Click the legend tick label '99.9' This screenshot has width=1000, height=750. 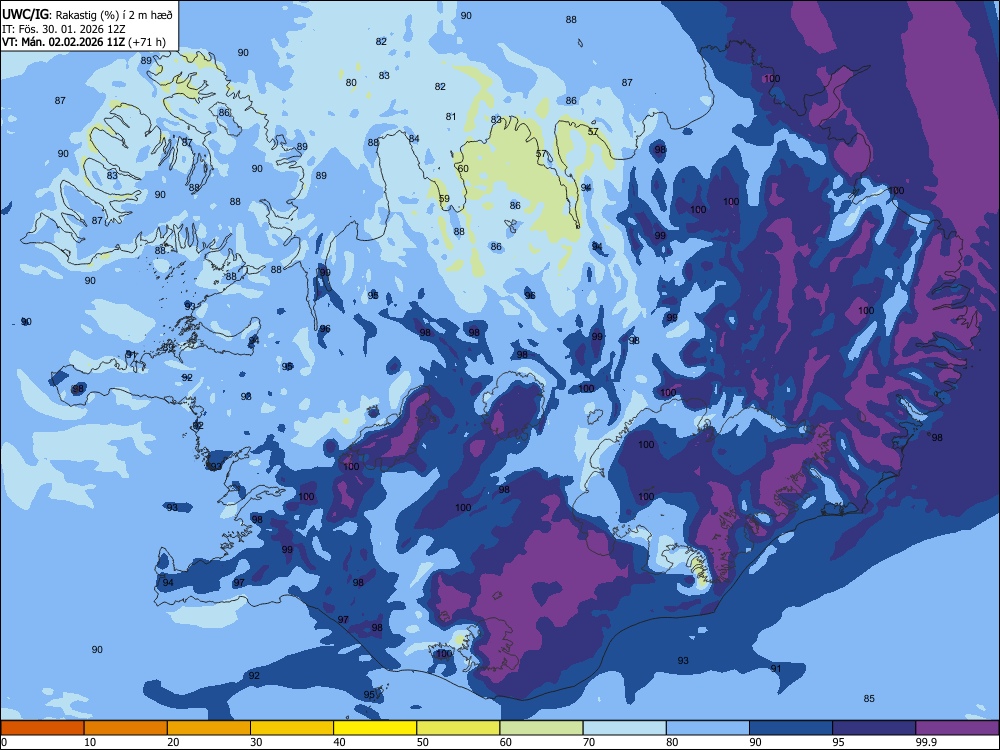(x=925, y=742)
